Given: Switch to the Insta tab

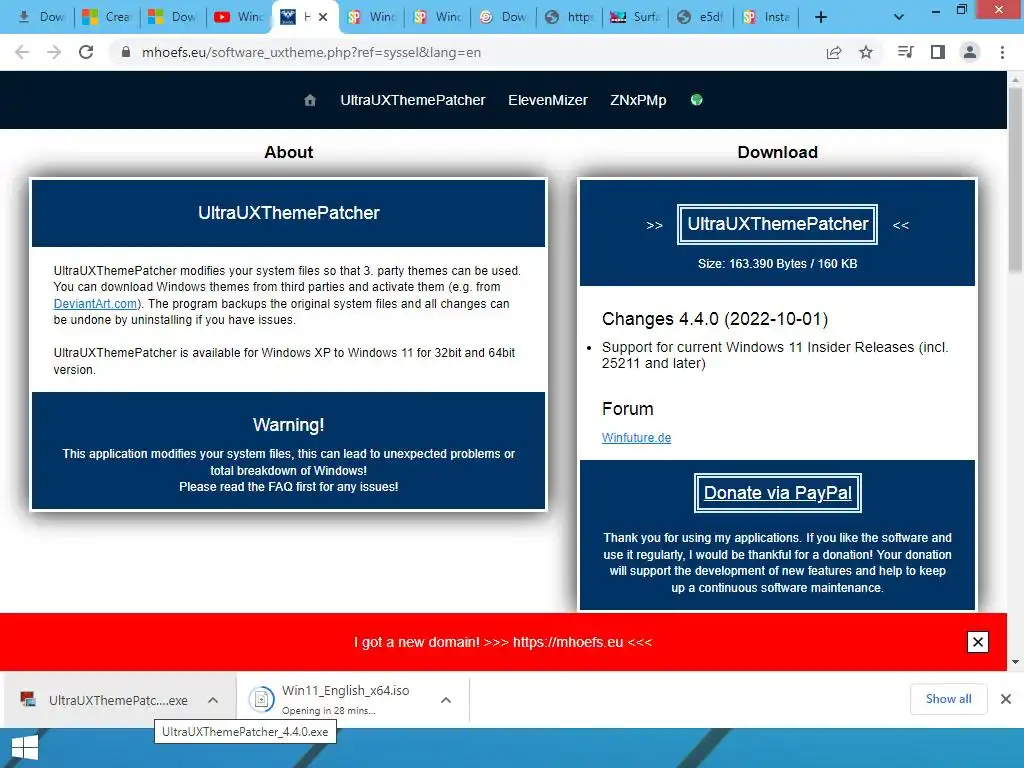Looking at the screenshot, I should [767, 17].
